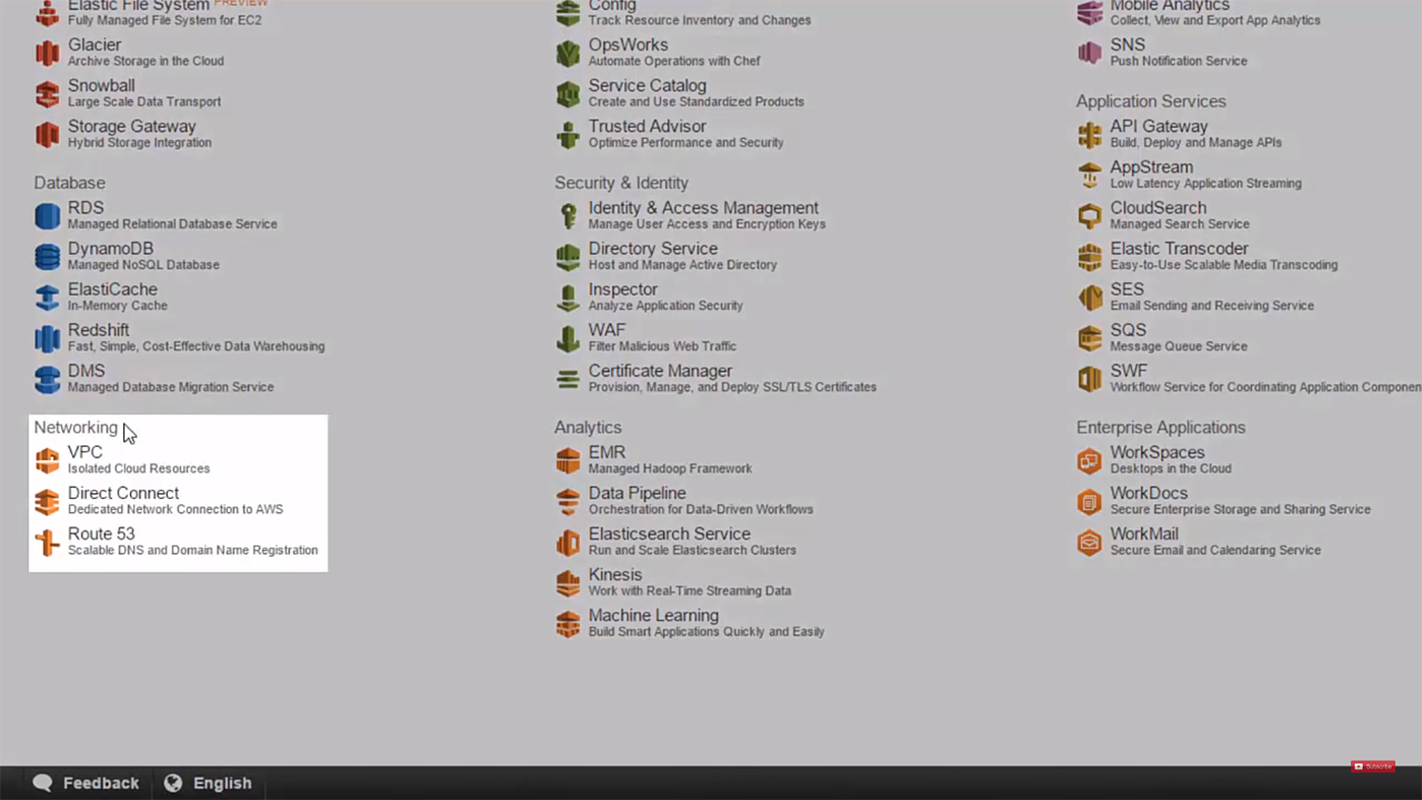This screenshot has height=800, width=1422.
Task: Go to the Machine Learning service
Action: click(x=653, y=615)
